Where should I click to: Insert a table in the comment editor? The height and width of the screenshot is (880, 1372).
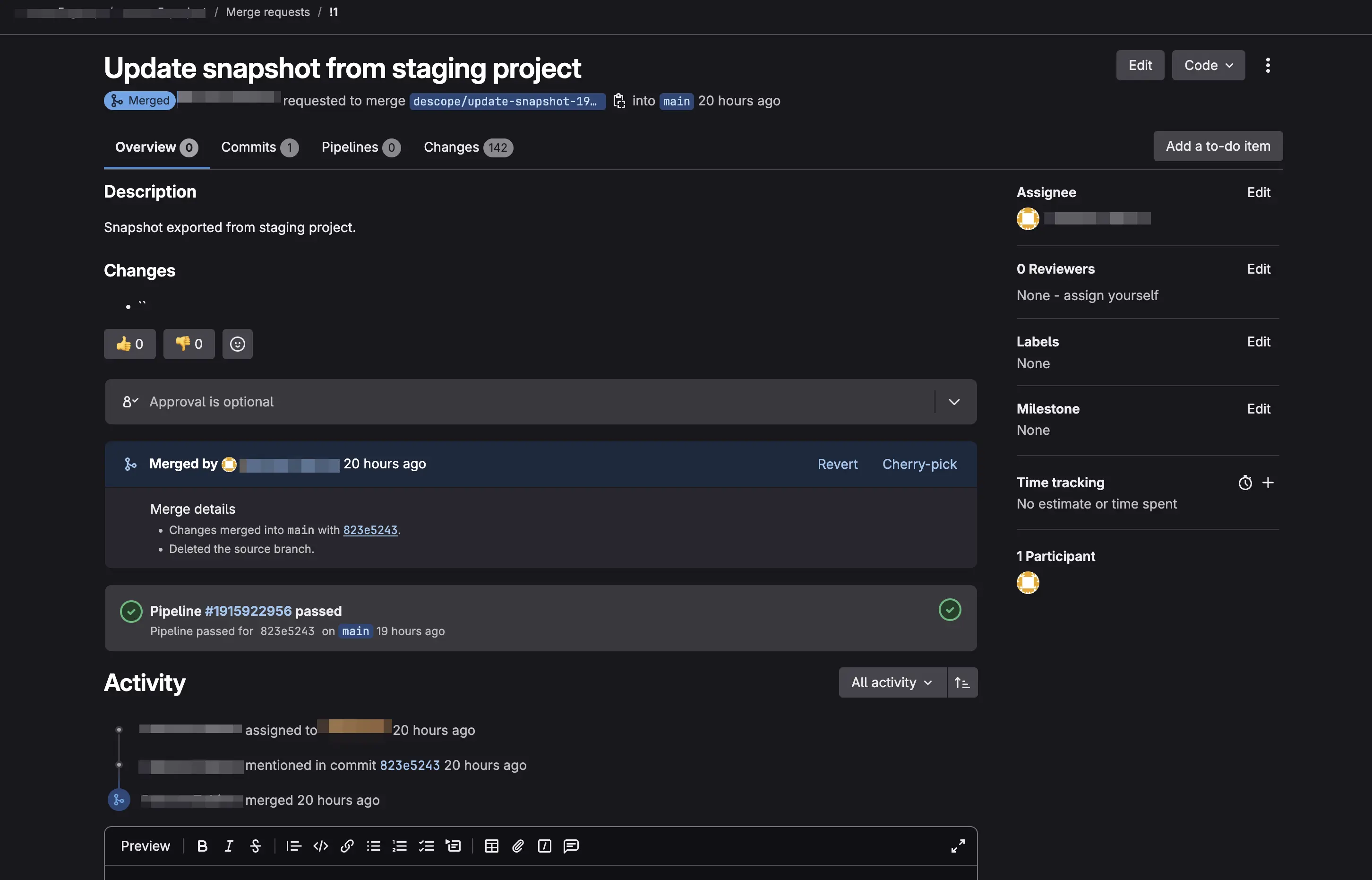click(491, 846)
